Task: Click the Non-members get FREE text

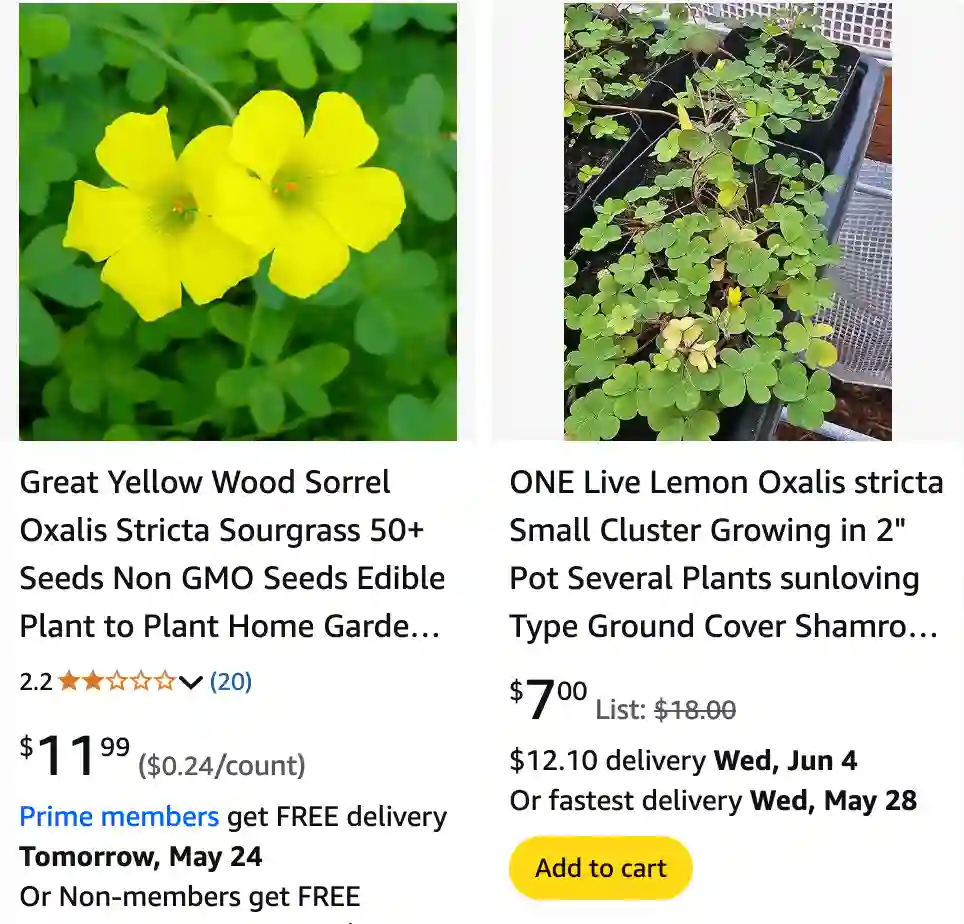Action: [190, 897]
